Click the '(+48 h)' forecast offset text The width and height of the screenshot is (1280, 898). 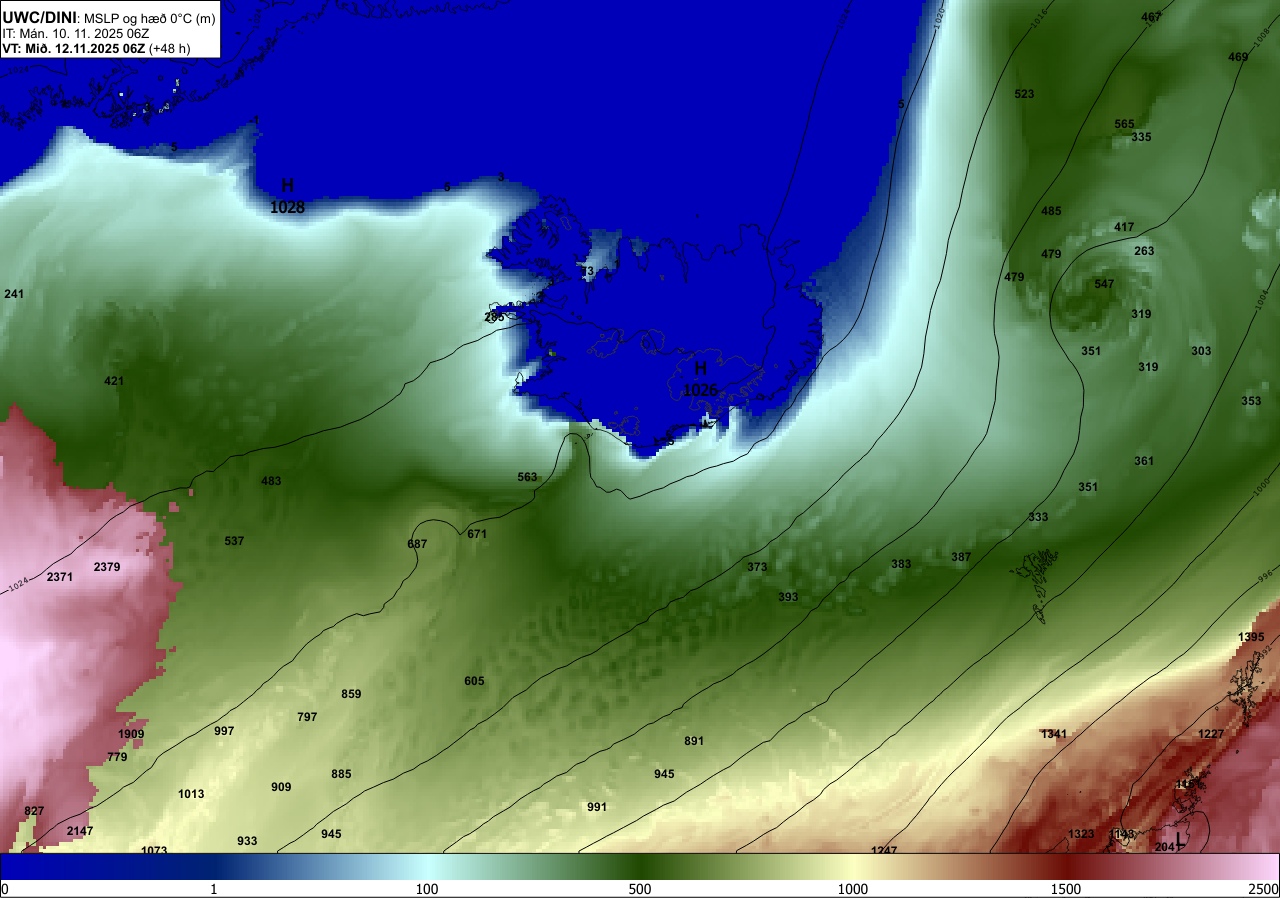[169, 49]
